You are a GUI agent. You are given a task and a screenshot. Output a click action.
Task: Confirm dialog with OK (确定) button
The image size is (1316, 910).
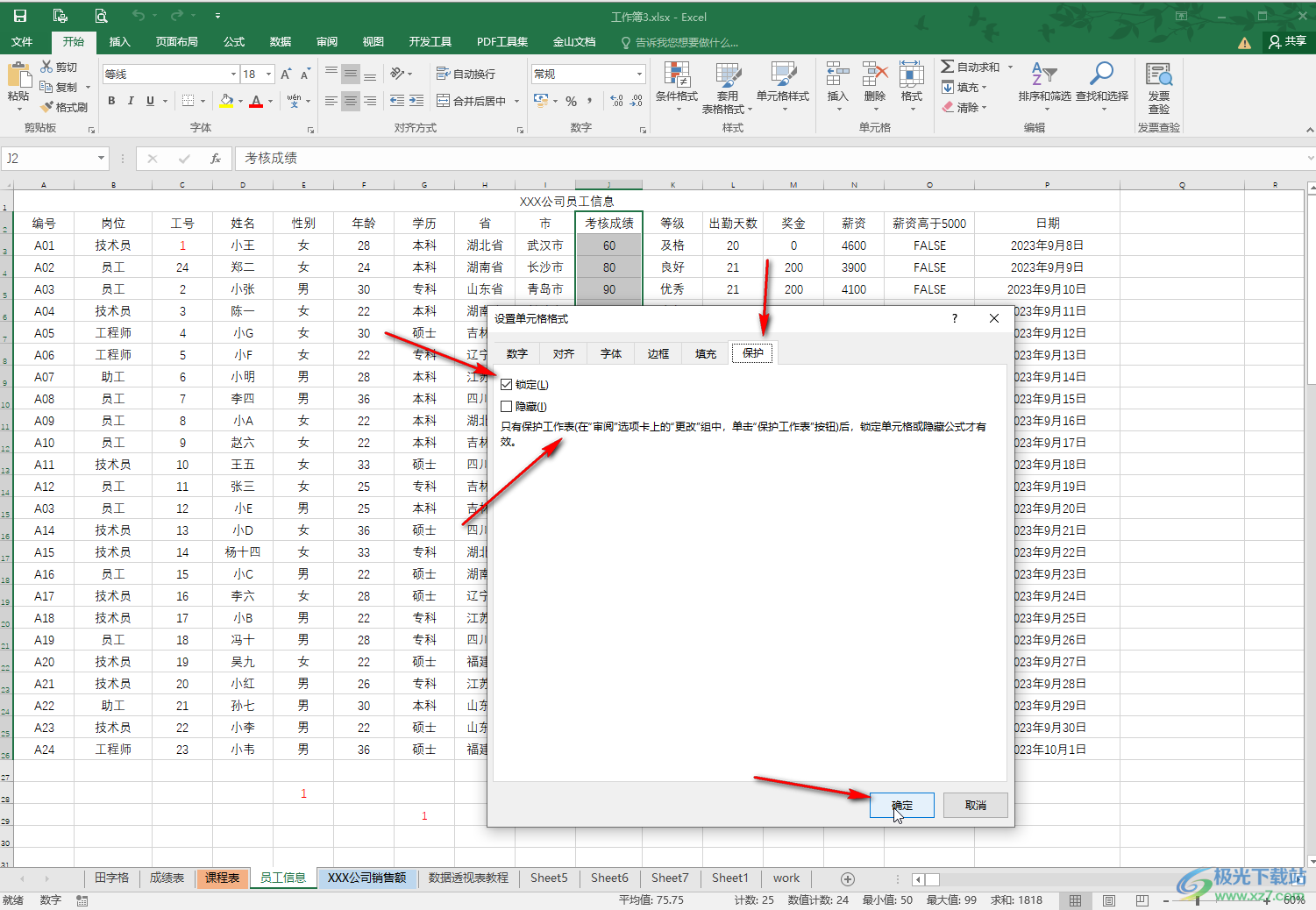(x=902, y=806)
